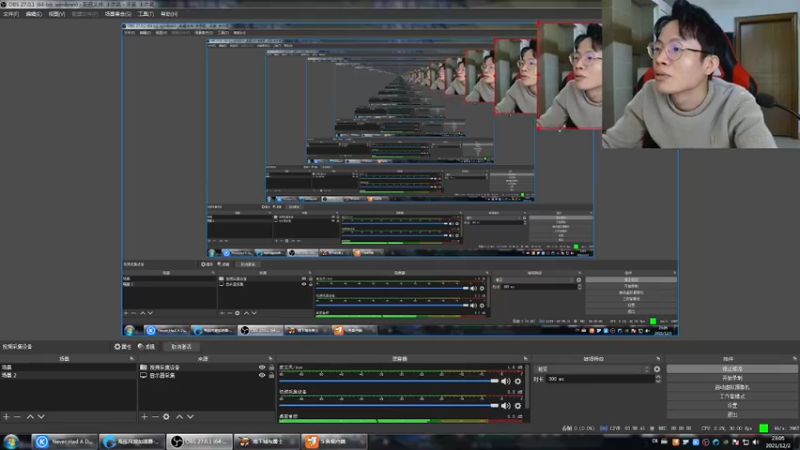Open the File menu
Image resolution: width=800 pixels, height=450 pixels.
point(11,14)
